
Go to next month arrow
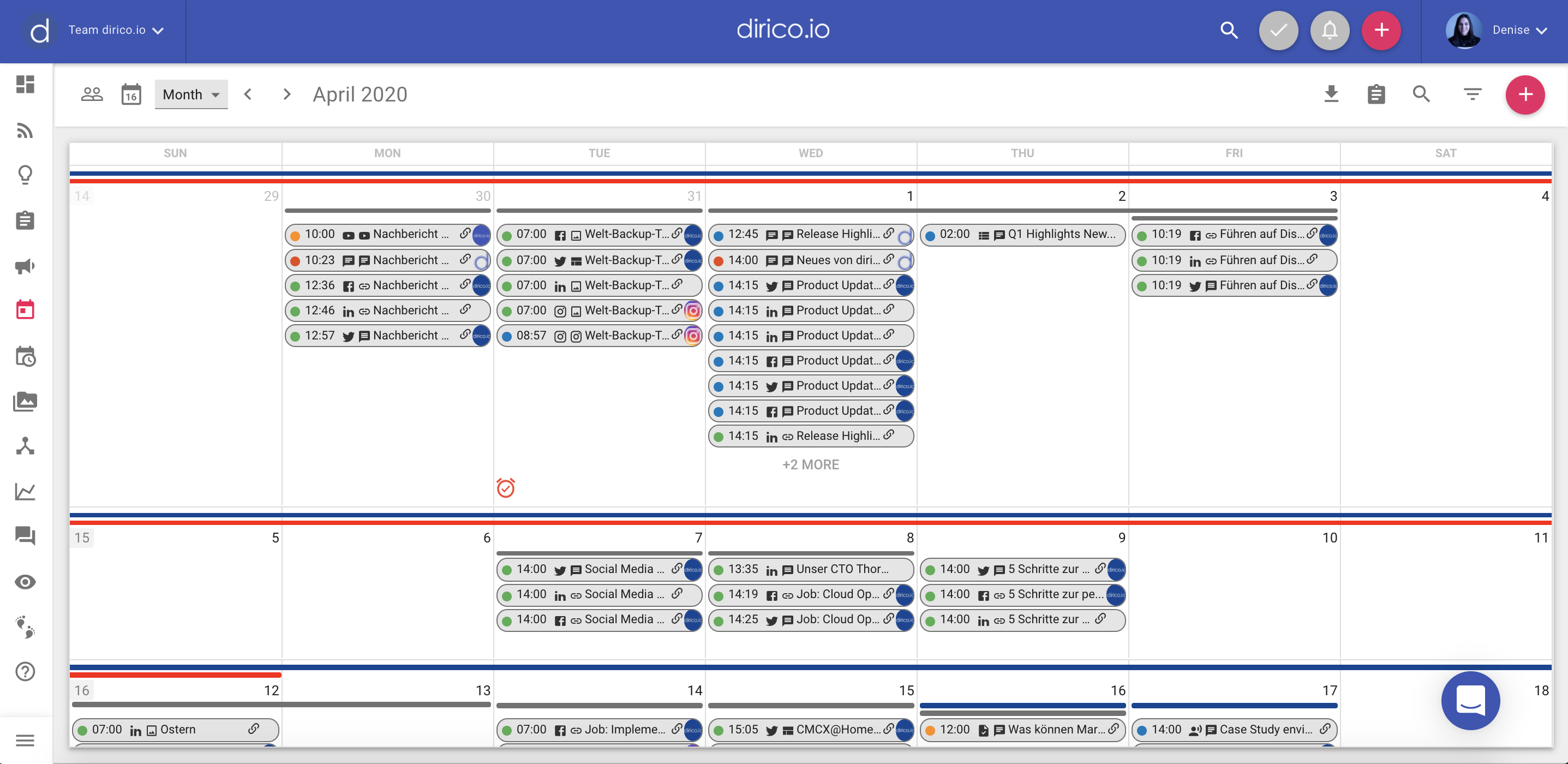coord(286,94)
